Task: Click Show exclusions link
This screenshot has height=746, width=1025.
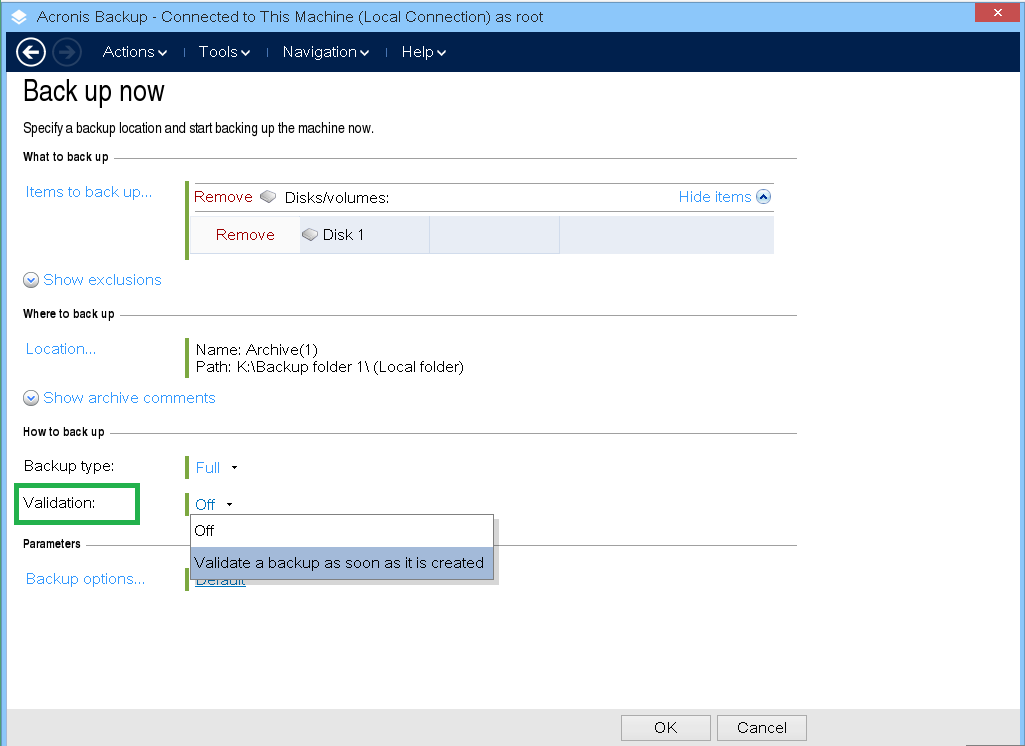Action: 102,280
